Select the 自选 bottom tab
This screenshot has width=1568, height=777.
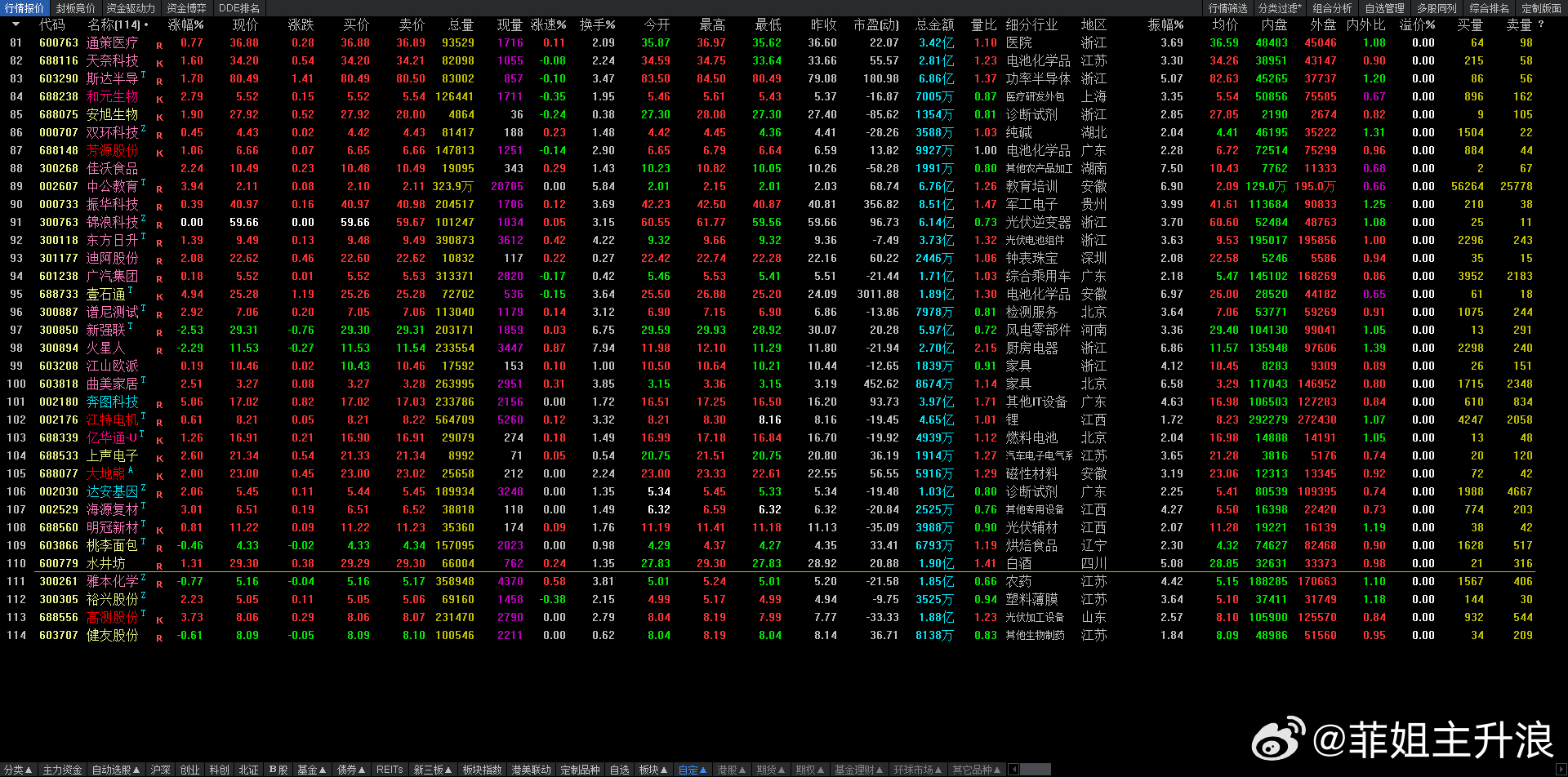620,770
